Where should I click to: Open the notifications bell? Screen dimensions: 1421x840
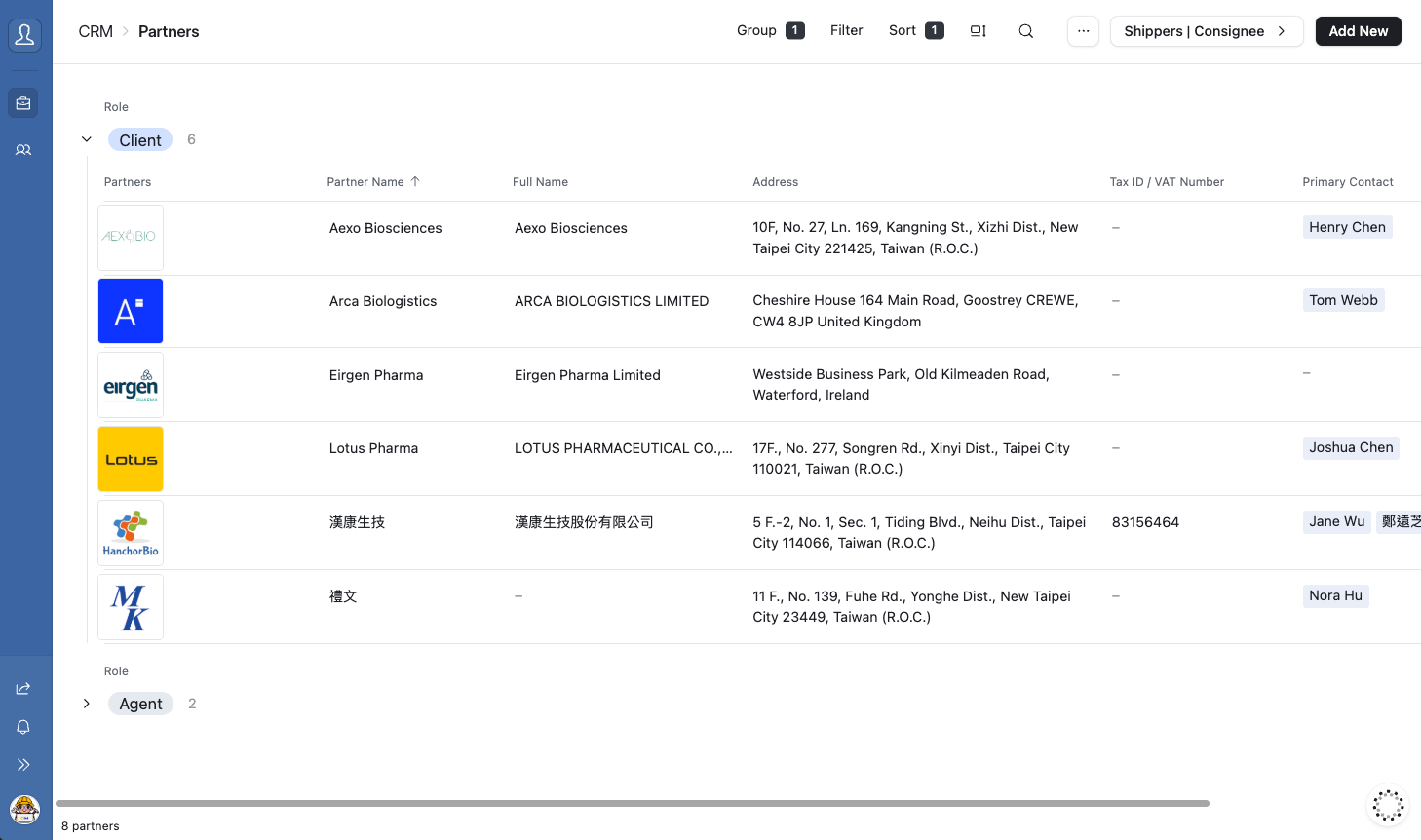[23, 726]
